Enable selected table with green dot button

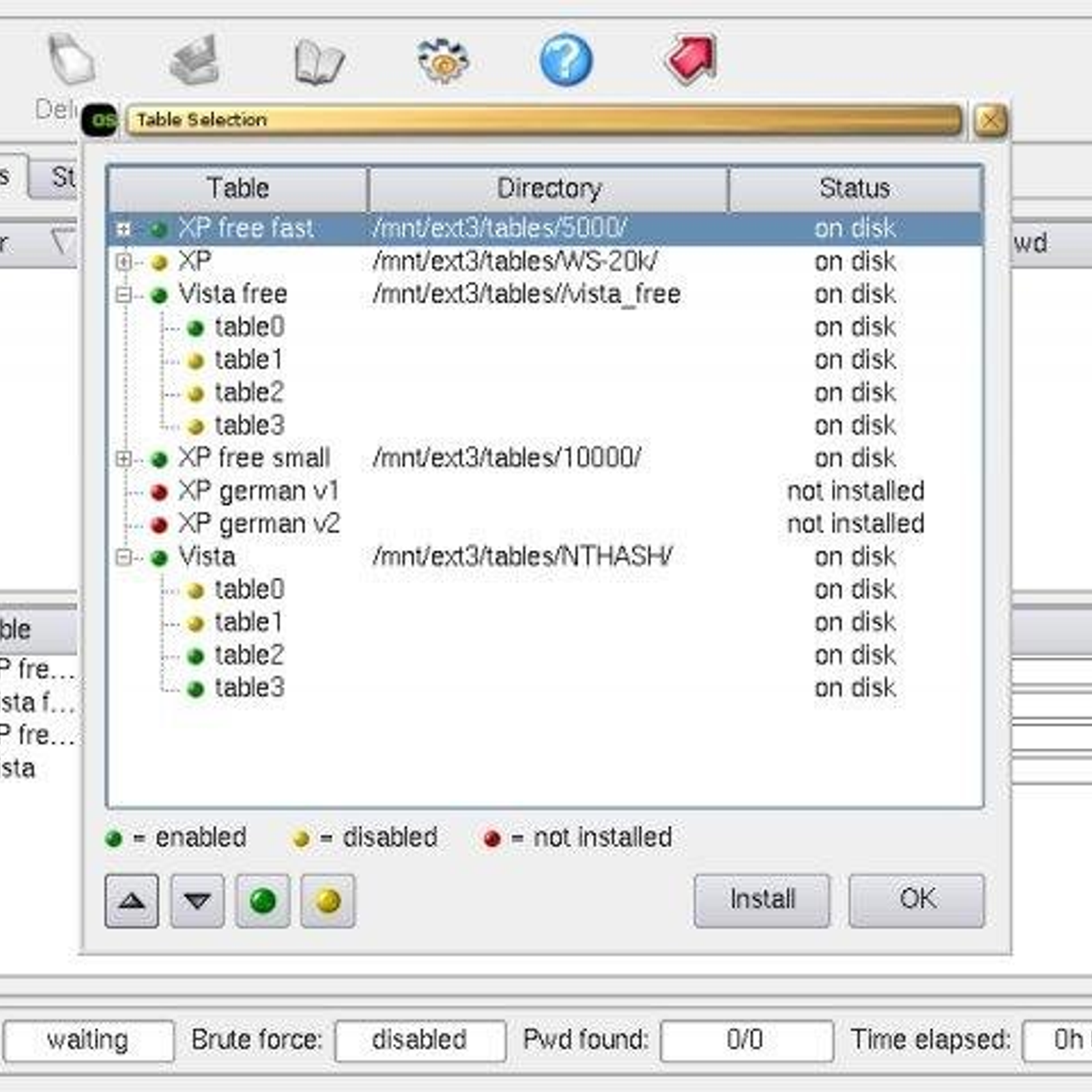263,901
